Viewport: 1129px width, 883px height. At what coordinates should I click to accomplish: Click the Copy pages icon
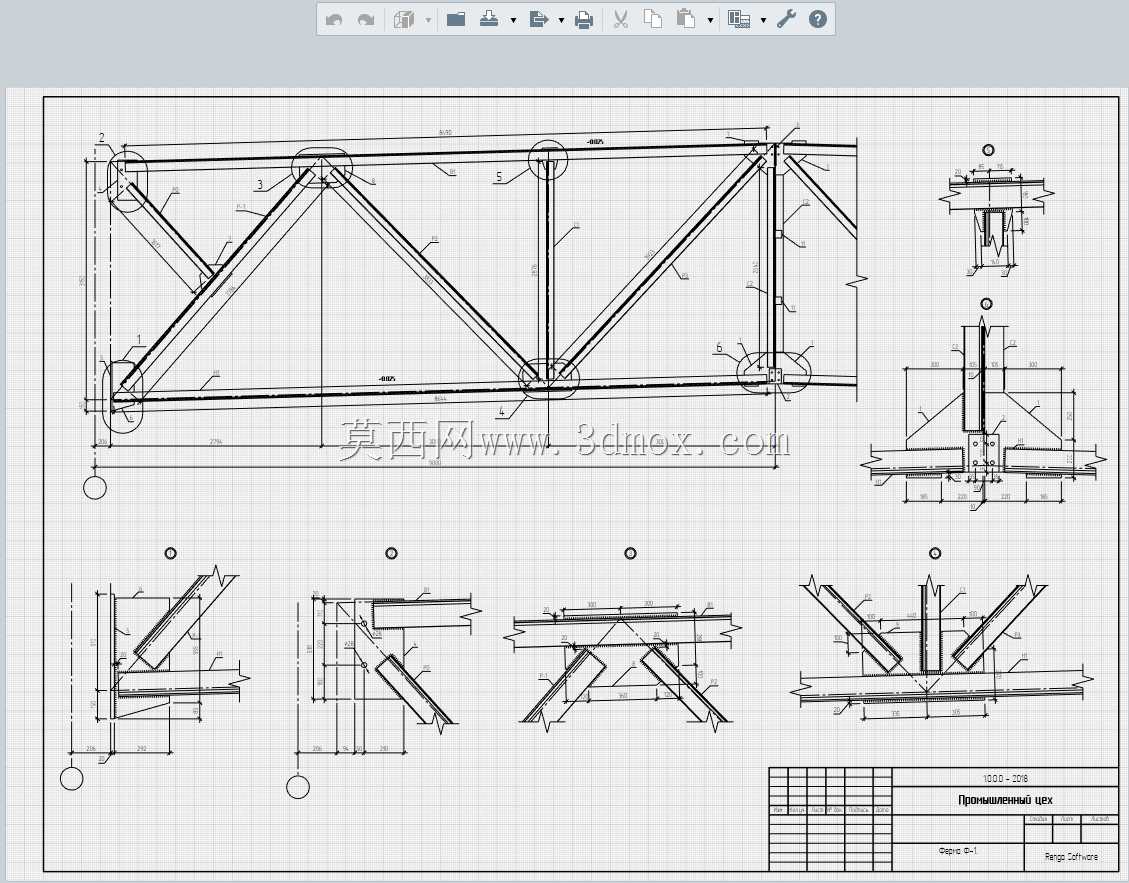point(652,19)
